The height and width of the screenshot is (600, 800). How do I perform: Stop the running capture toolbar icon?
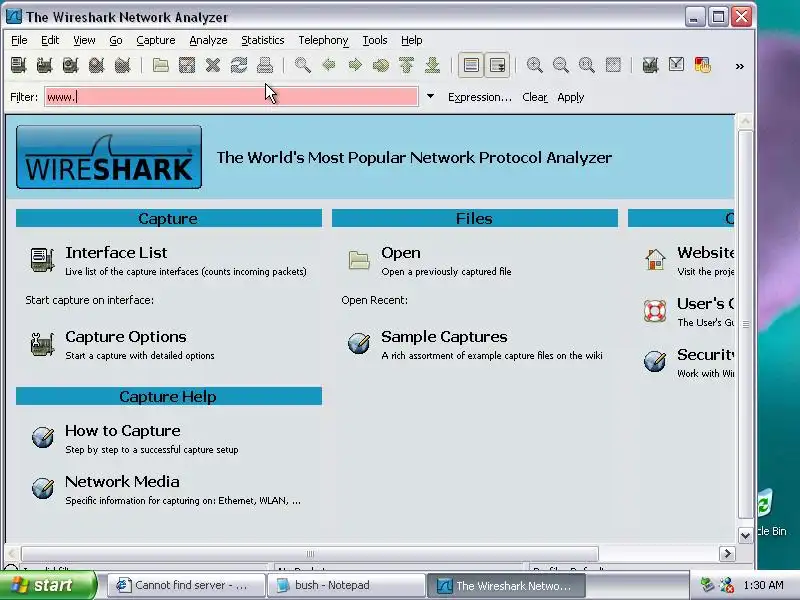(x=96, y=65)
